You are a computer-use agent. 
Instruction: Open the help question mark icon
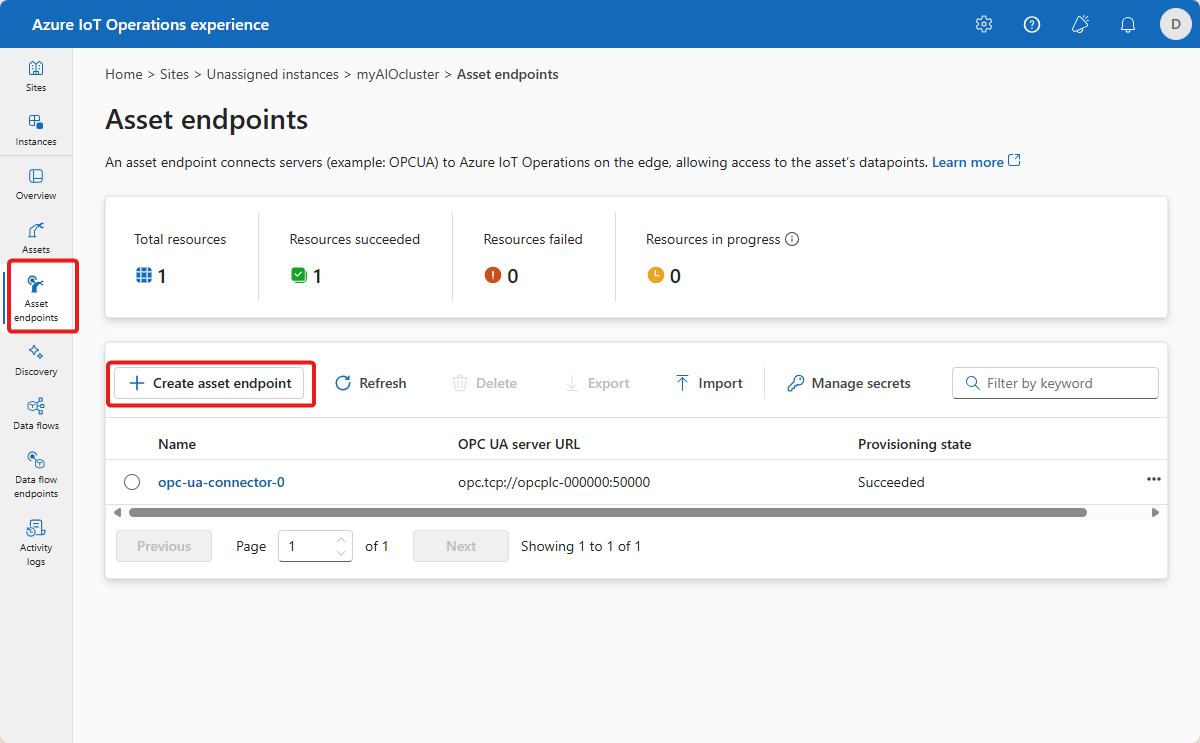[x=1032, y=24]
